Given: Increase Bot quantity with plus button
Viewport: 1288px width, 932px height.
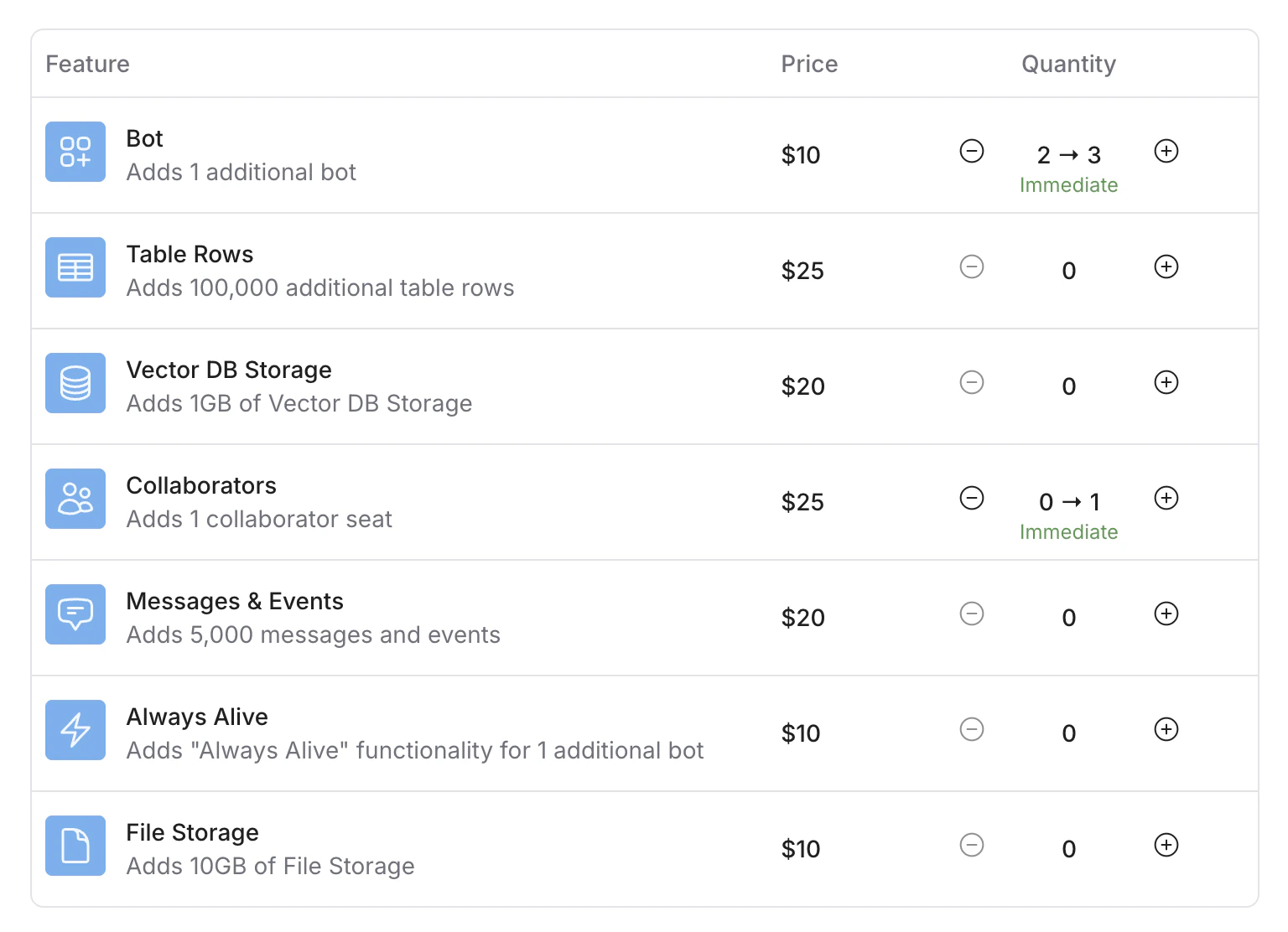Looking at the screenshot, I should [1166, 151].
